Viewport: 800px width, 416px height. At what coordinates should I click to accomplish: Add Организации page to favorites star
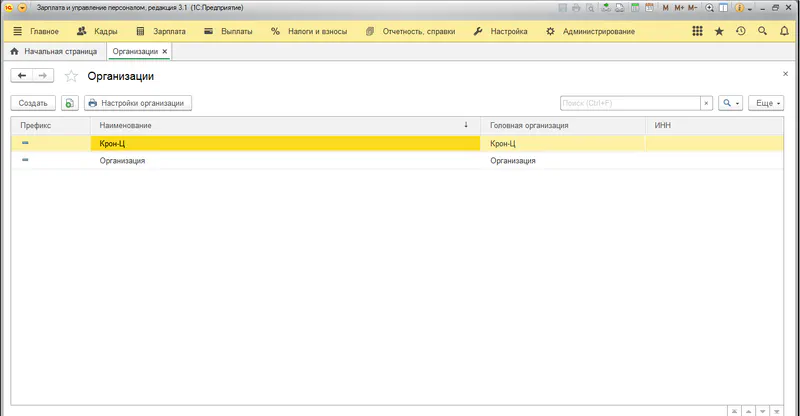[x=71, y=76]
